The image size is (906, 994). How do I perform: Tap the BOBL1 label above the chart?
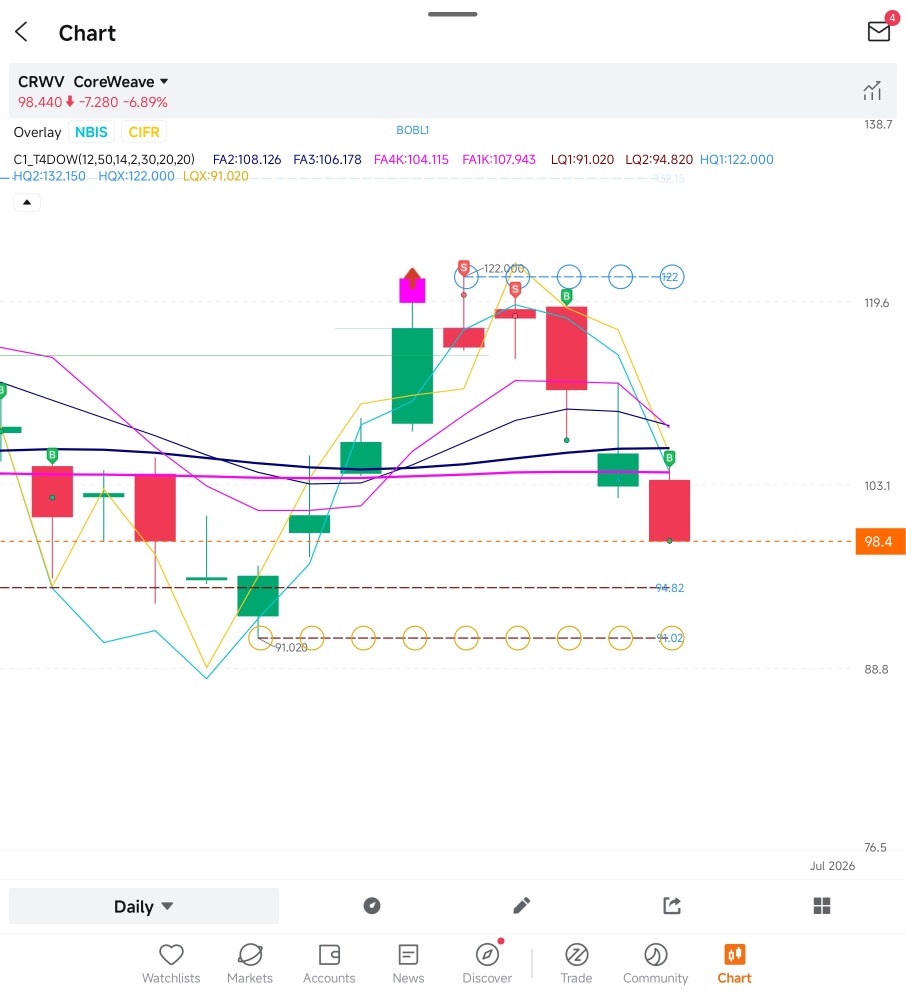[x=413, y=130]
